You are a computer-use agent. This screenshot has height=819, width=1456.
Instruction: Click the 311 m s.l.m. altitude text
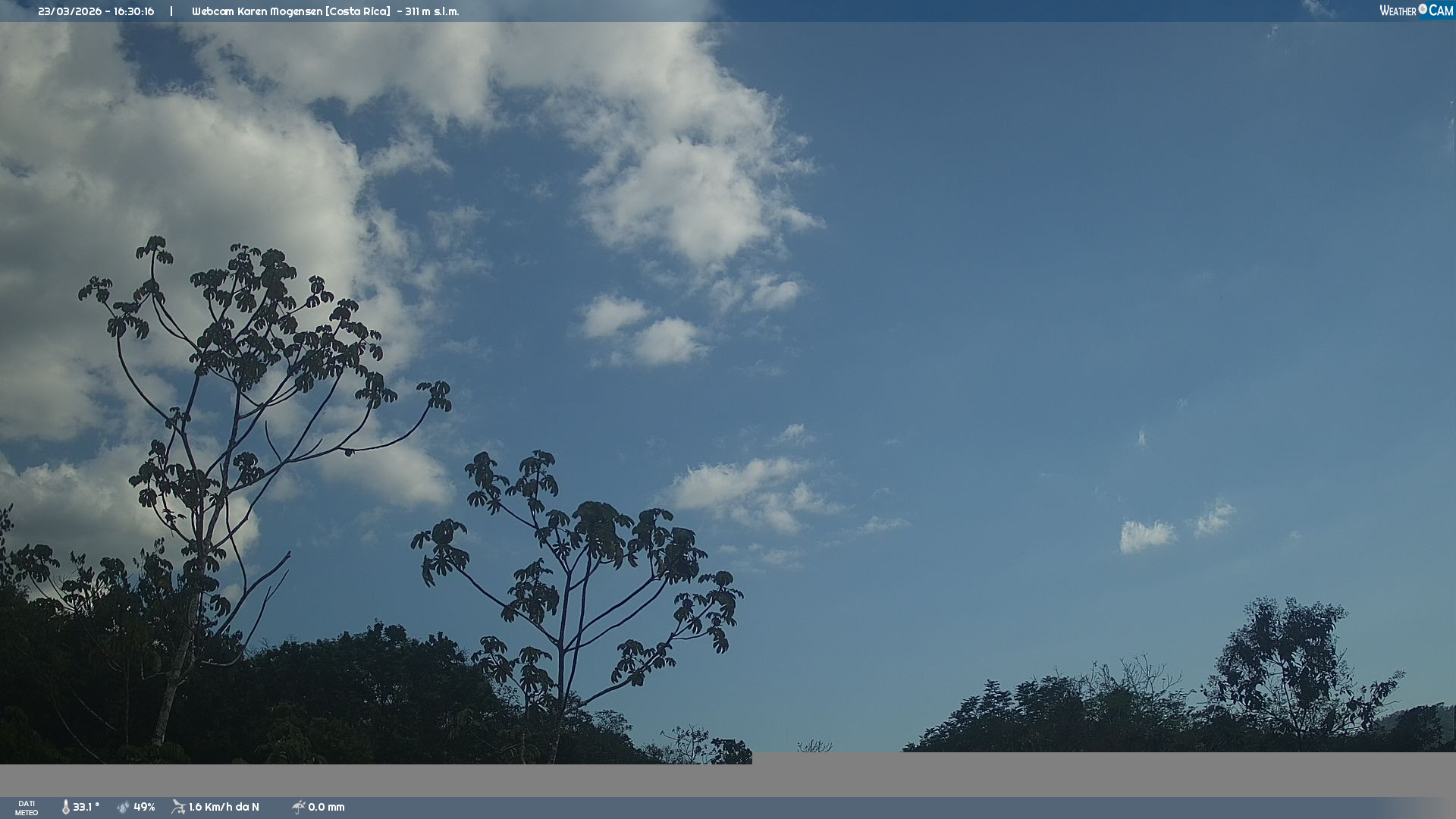tap(431, 11)
